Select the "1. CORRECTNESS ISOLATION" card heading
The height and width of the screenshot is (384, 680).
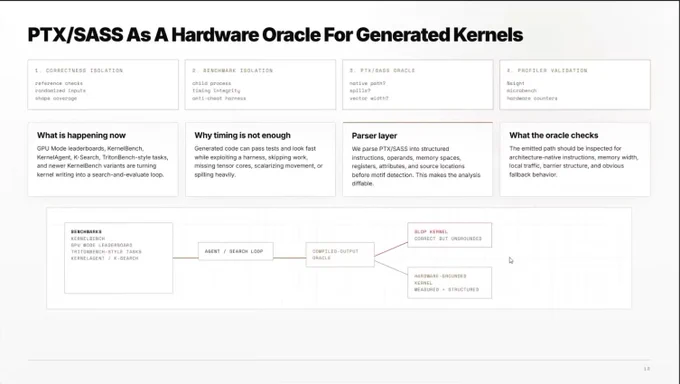(x=79, y=70)
